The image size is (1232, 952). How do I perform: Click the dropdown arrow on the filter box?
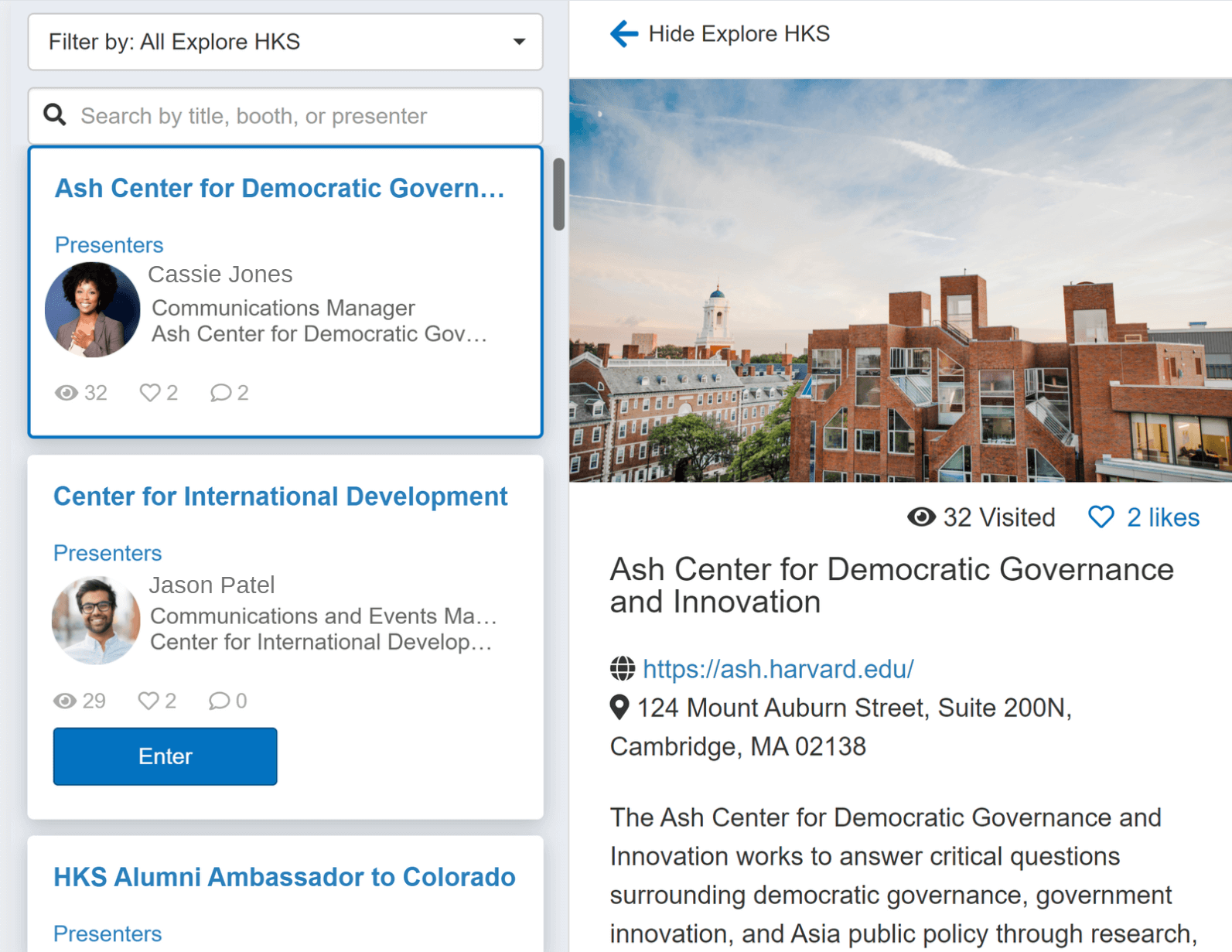click(x=519, y=42)
